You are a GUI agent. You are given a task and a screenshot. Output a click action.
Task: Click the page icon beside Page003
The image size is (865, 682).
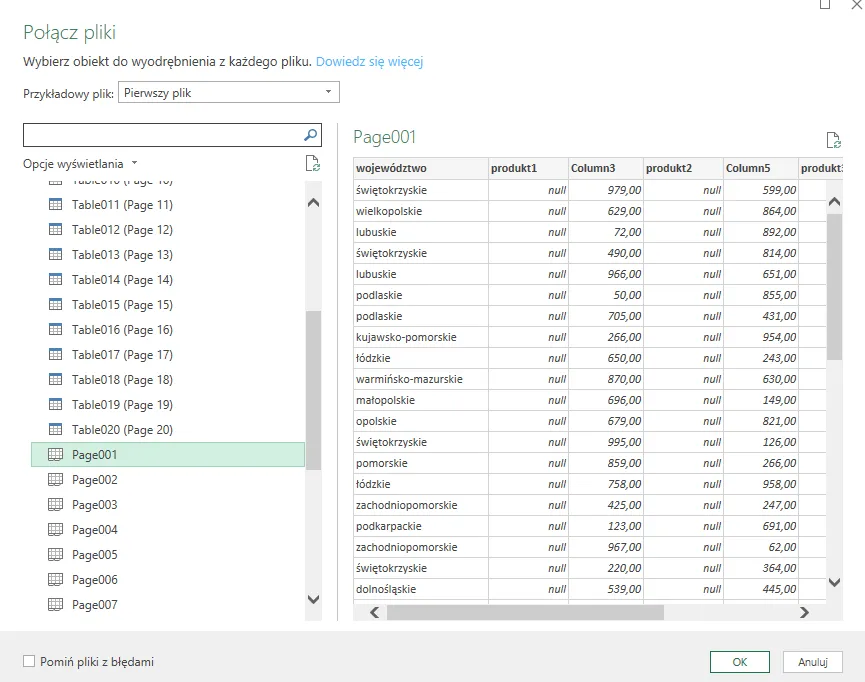(56, 505)
